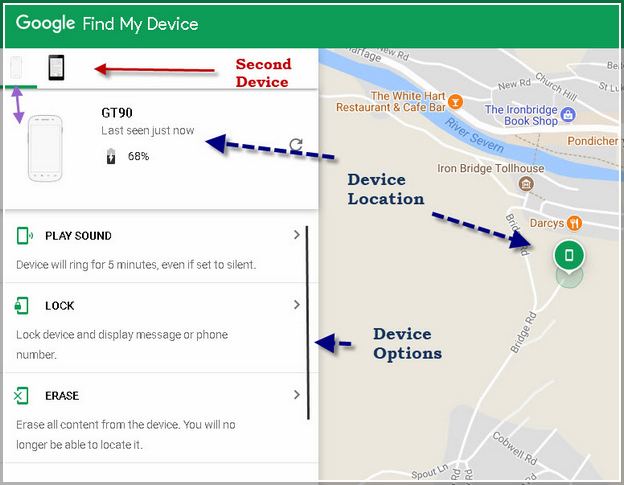Expand Lock via its chevron arrow
The height and width of the screenshot is (485, 624).
point(296,305)
